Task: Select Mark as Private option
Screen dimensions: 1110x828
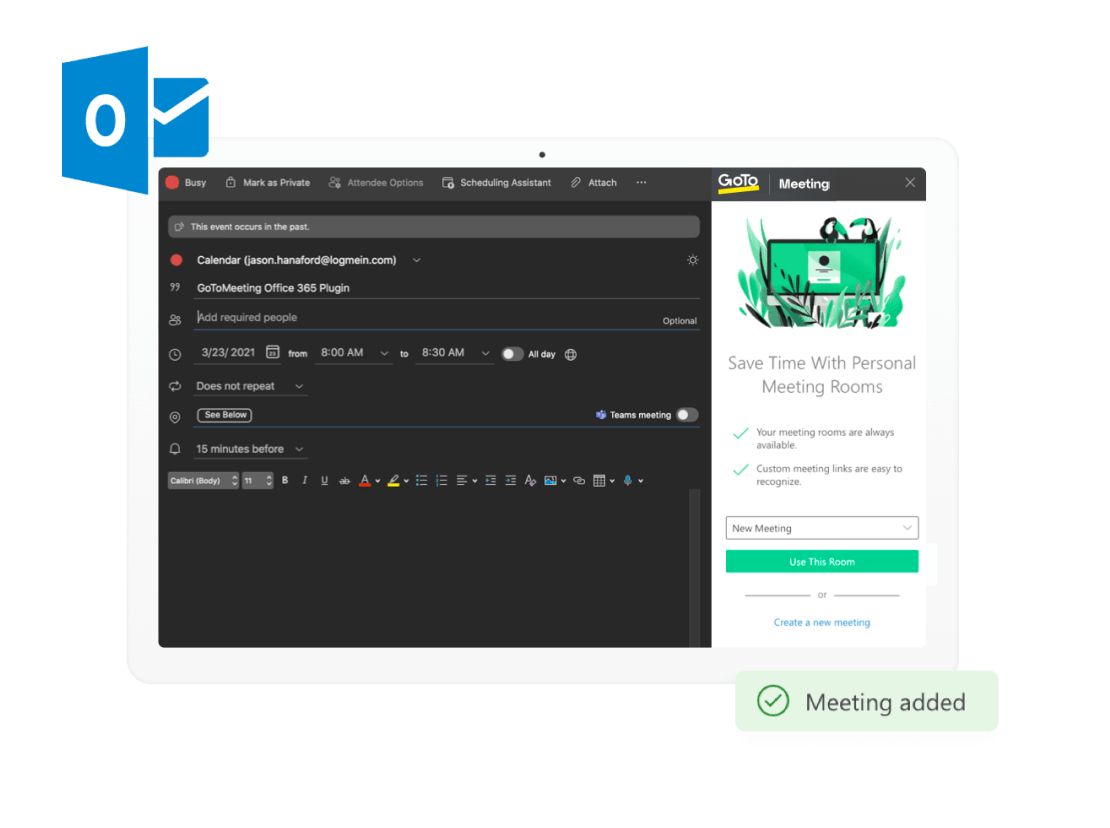Action: click(x=267, y=183)
